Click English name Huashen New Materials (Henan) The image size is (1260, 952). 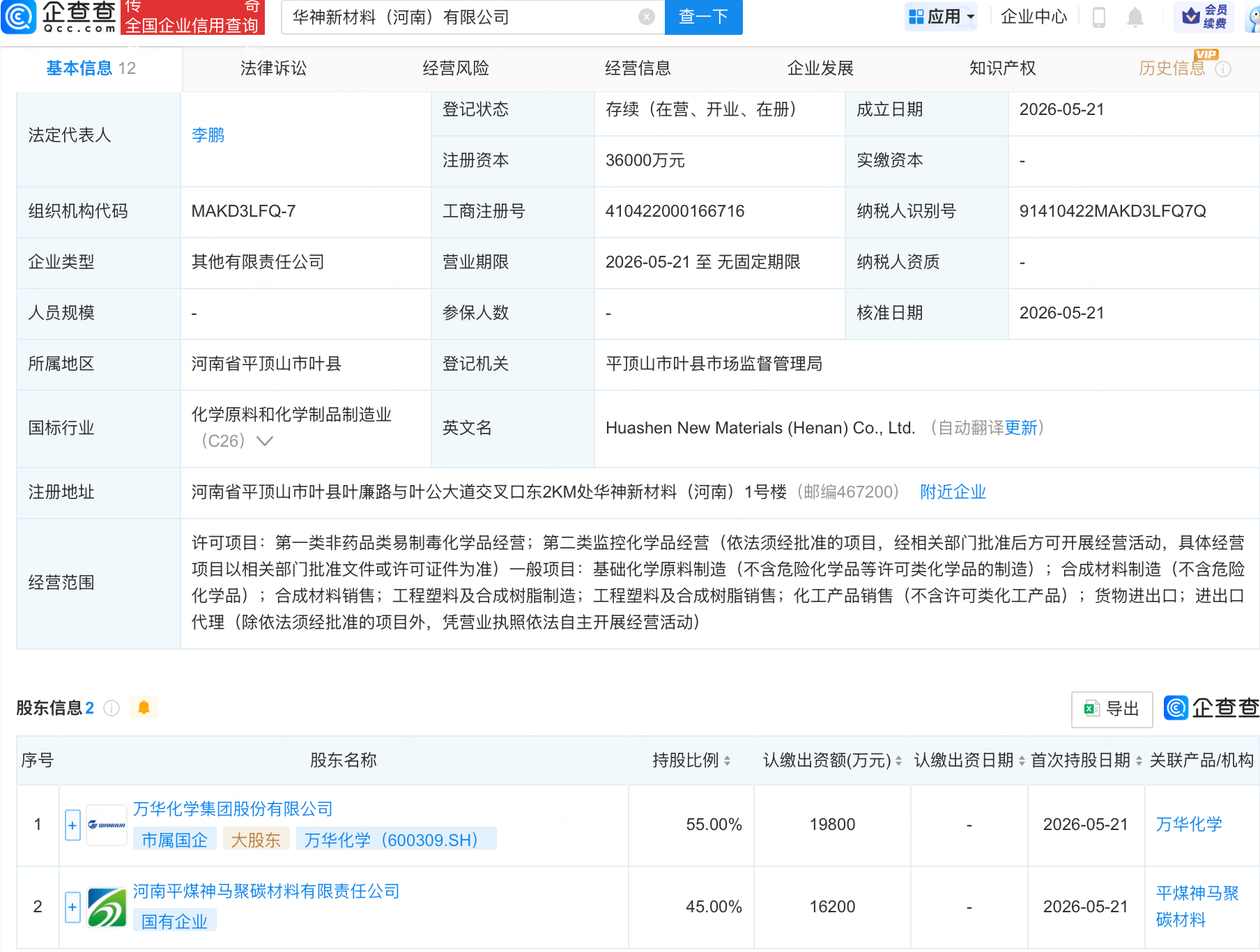(x=760, y=428)
